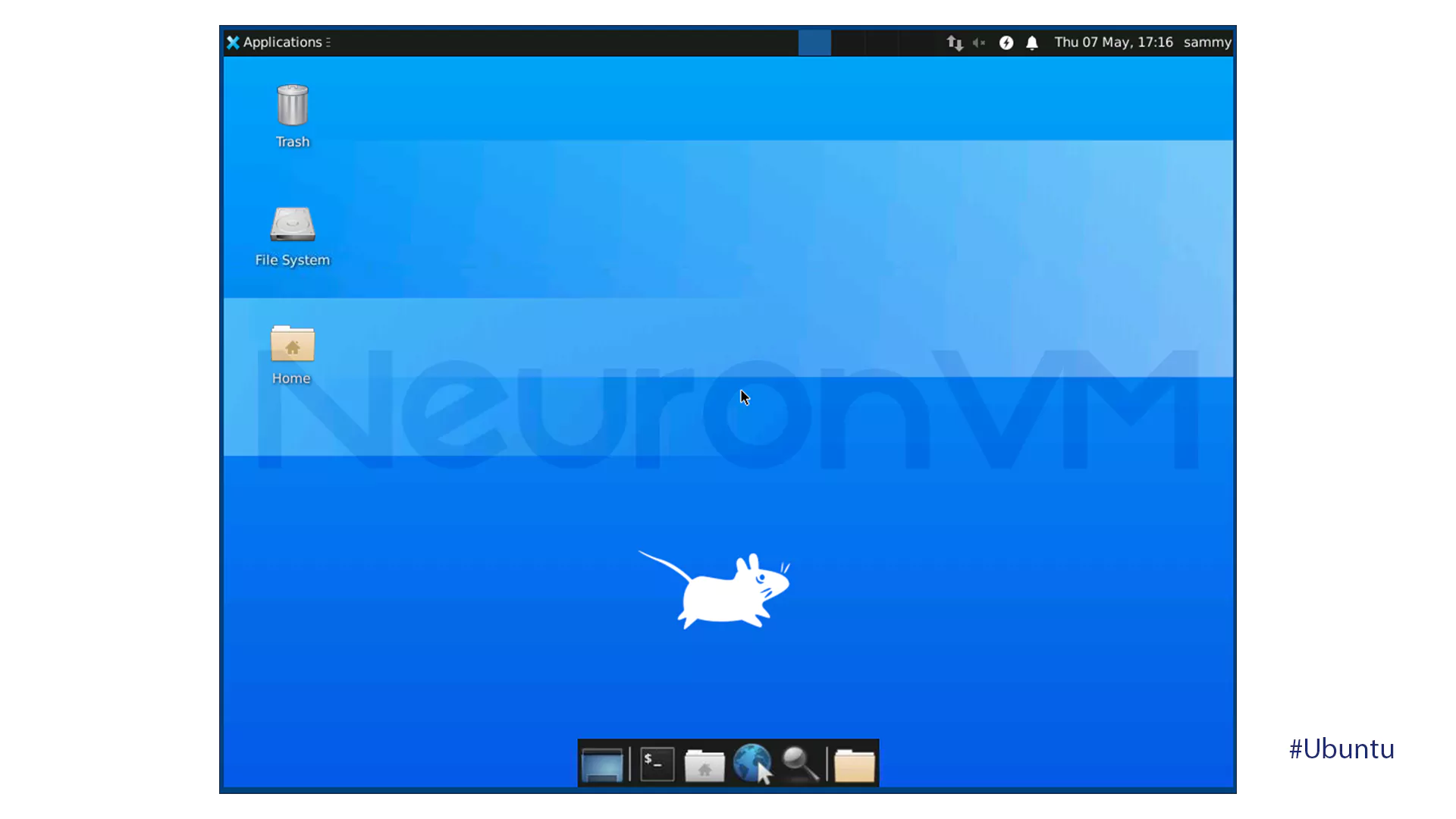Open the Application Finder magnifier icon
1456x819 pixels.
(x=801, y=764)
